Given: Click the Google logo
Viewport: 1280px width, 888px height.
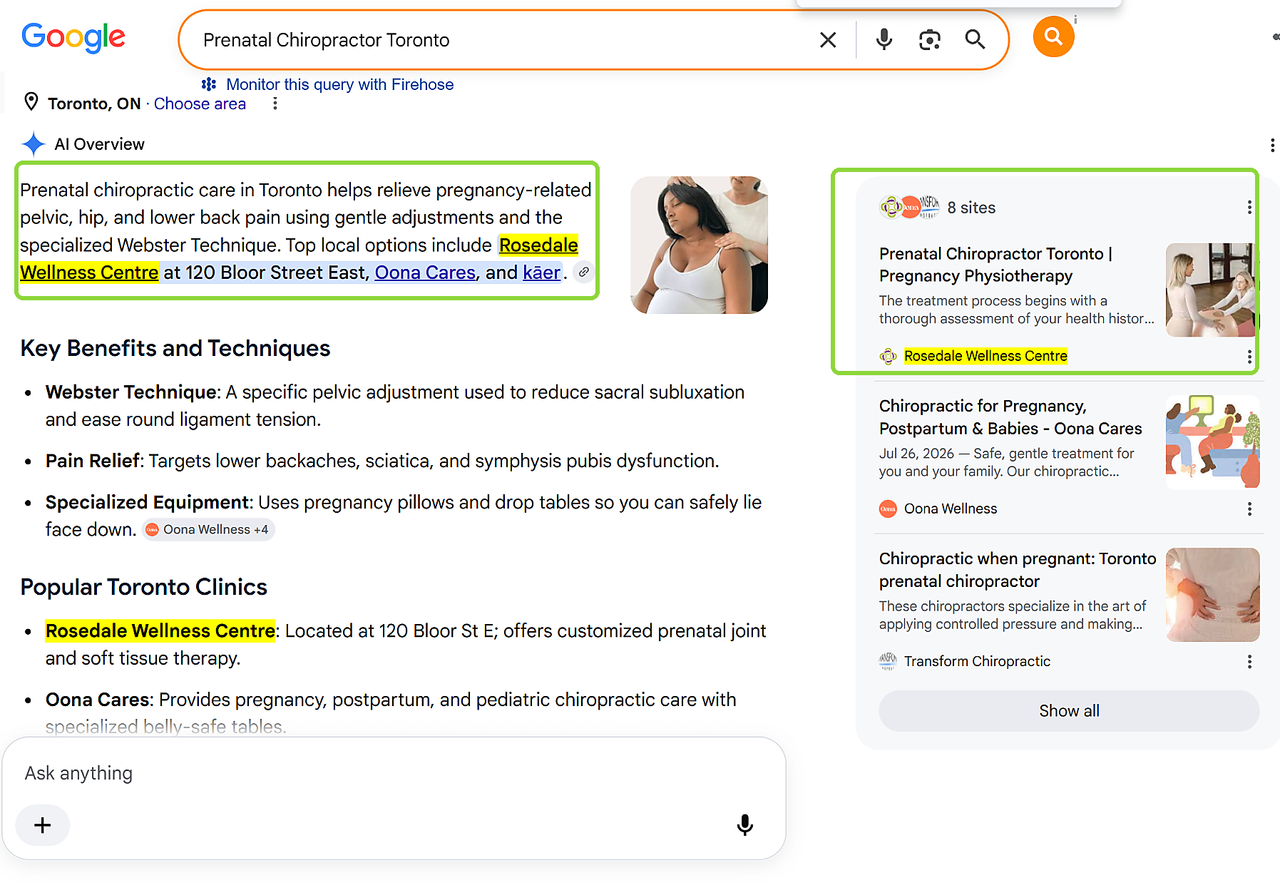Looking at the screenshot, I should tap(73, 38).
